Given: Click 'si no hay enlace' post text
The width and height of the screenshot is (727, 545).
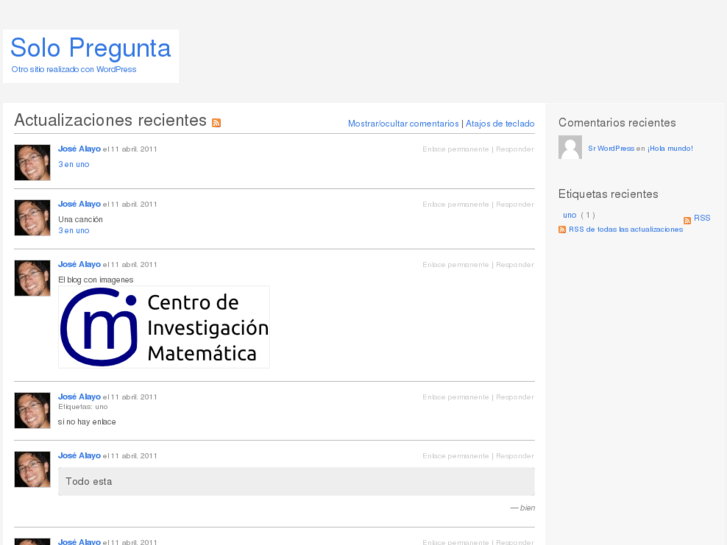Looking at the screenshot, I should pos(87,422).
